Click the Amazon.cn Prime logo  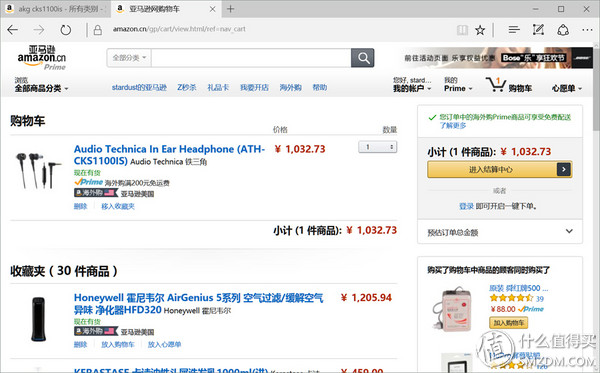42,58
